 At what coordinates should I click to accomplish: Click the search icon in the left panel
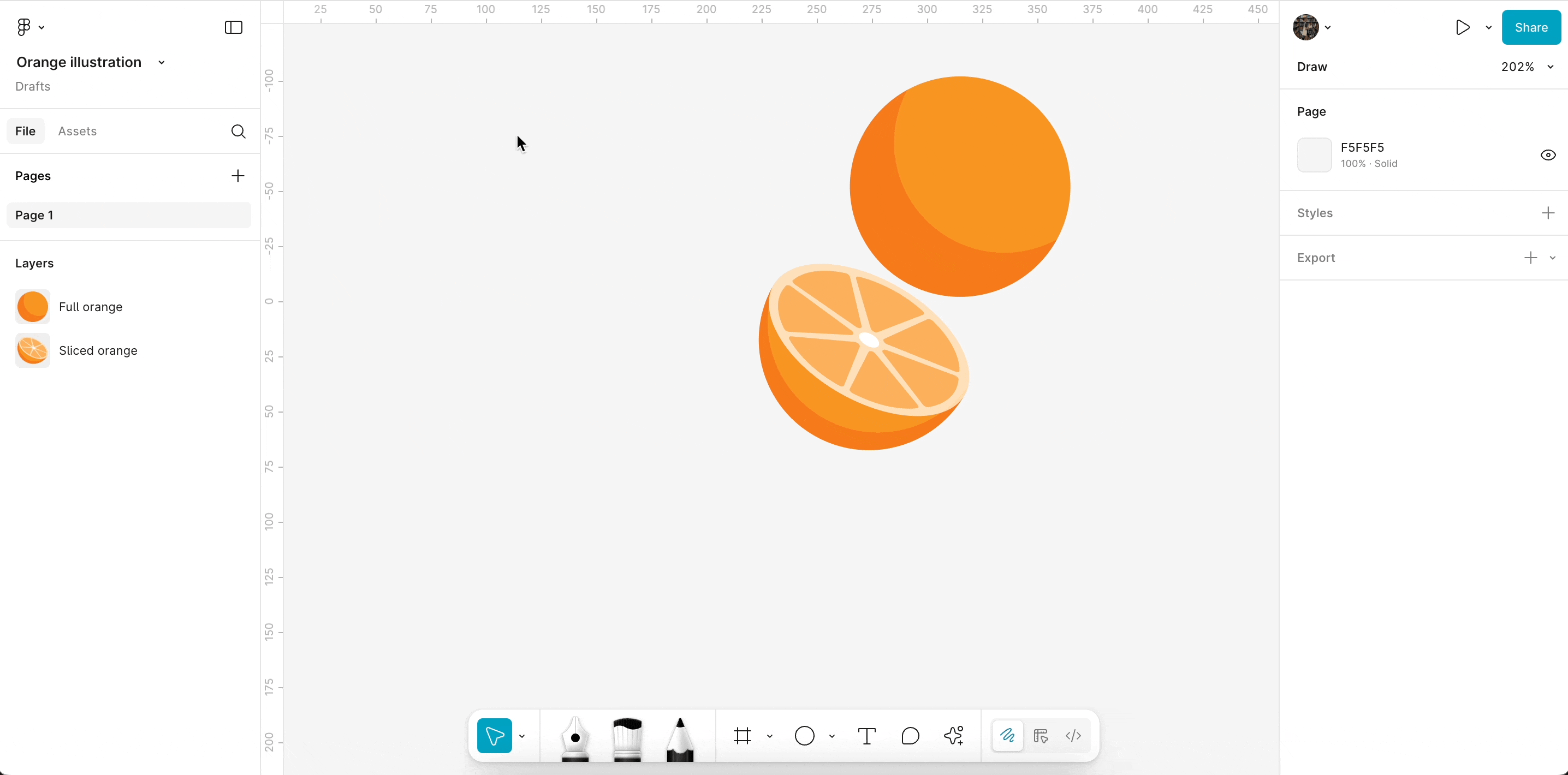click(x=238, y=132)
